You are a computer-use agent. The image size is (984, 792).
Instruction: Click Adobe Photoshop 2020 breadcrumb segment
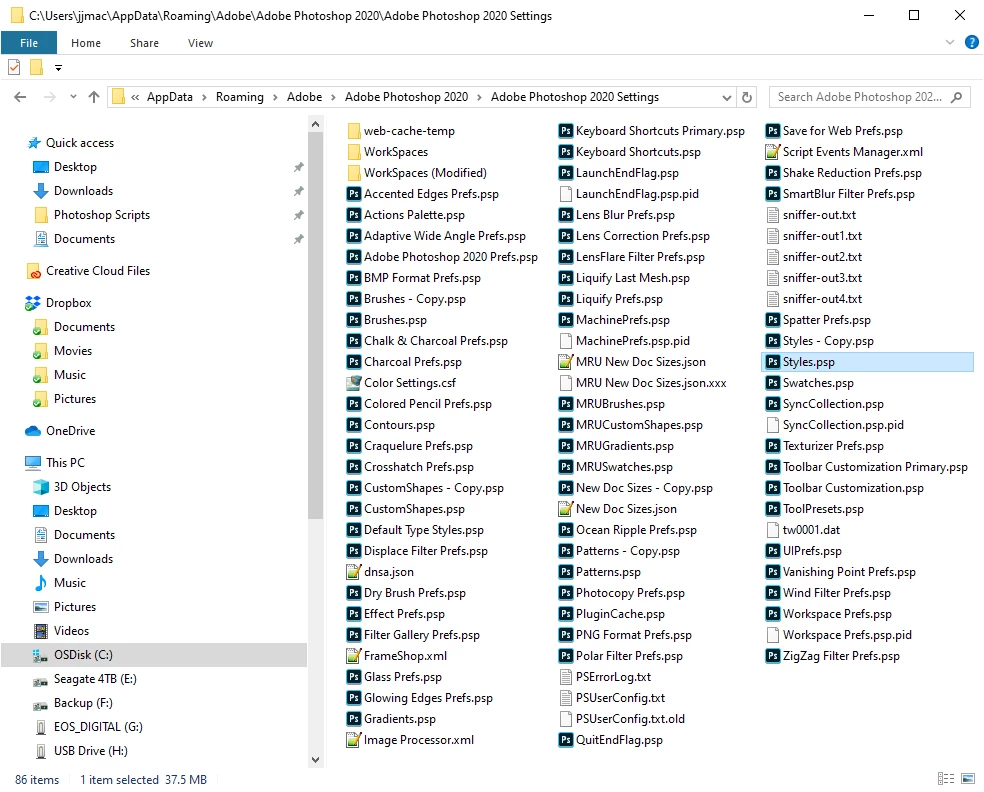pyautogui.click(x=406, y=97)
